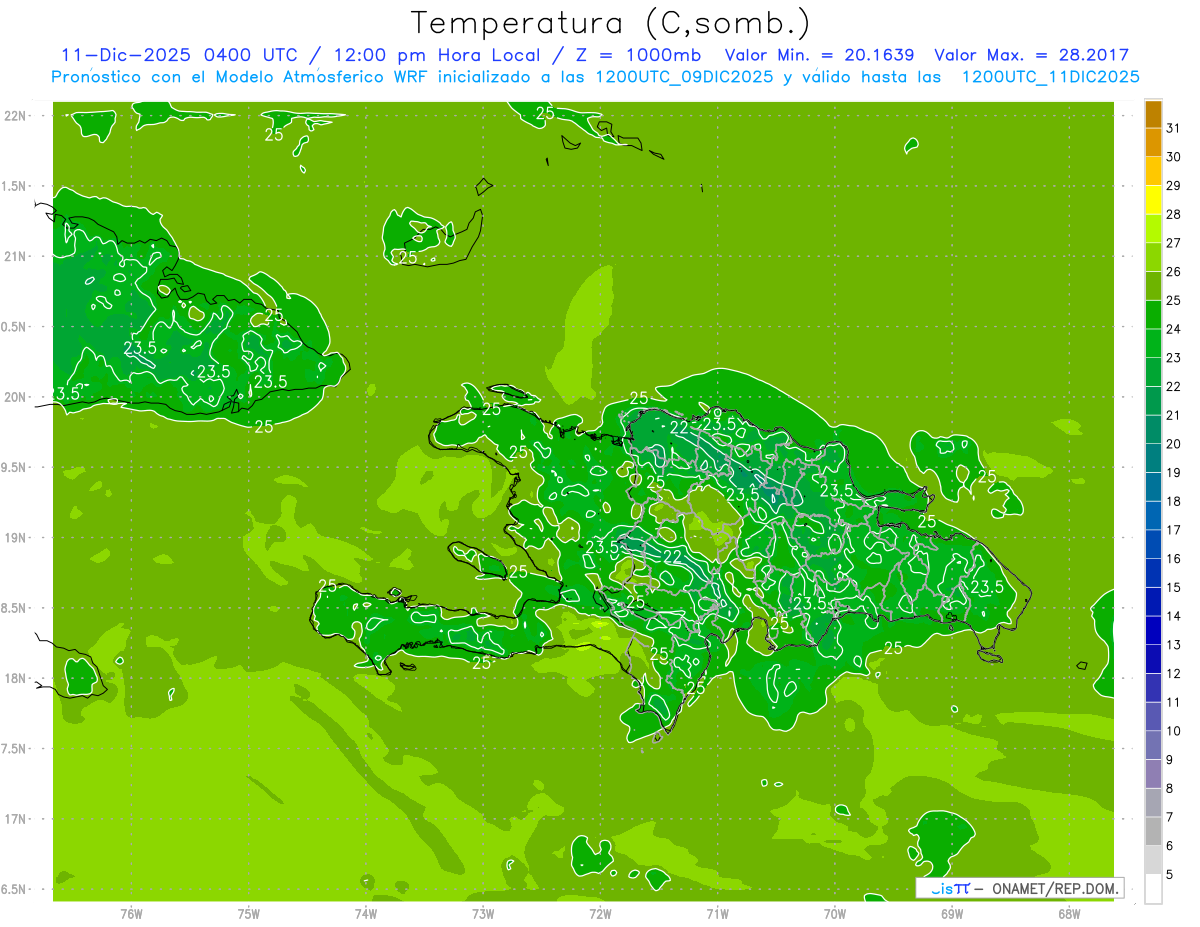Click the "18N" latitude label
This screenshot has width=1200, height=927.
16,679
